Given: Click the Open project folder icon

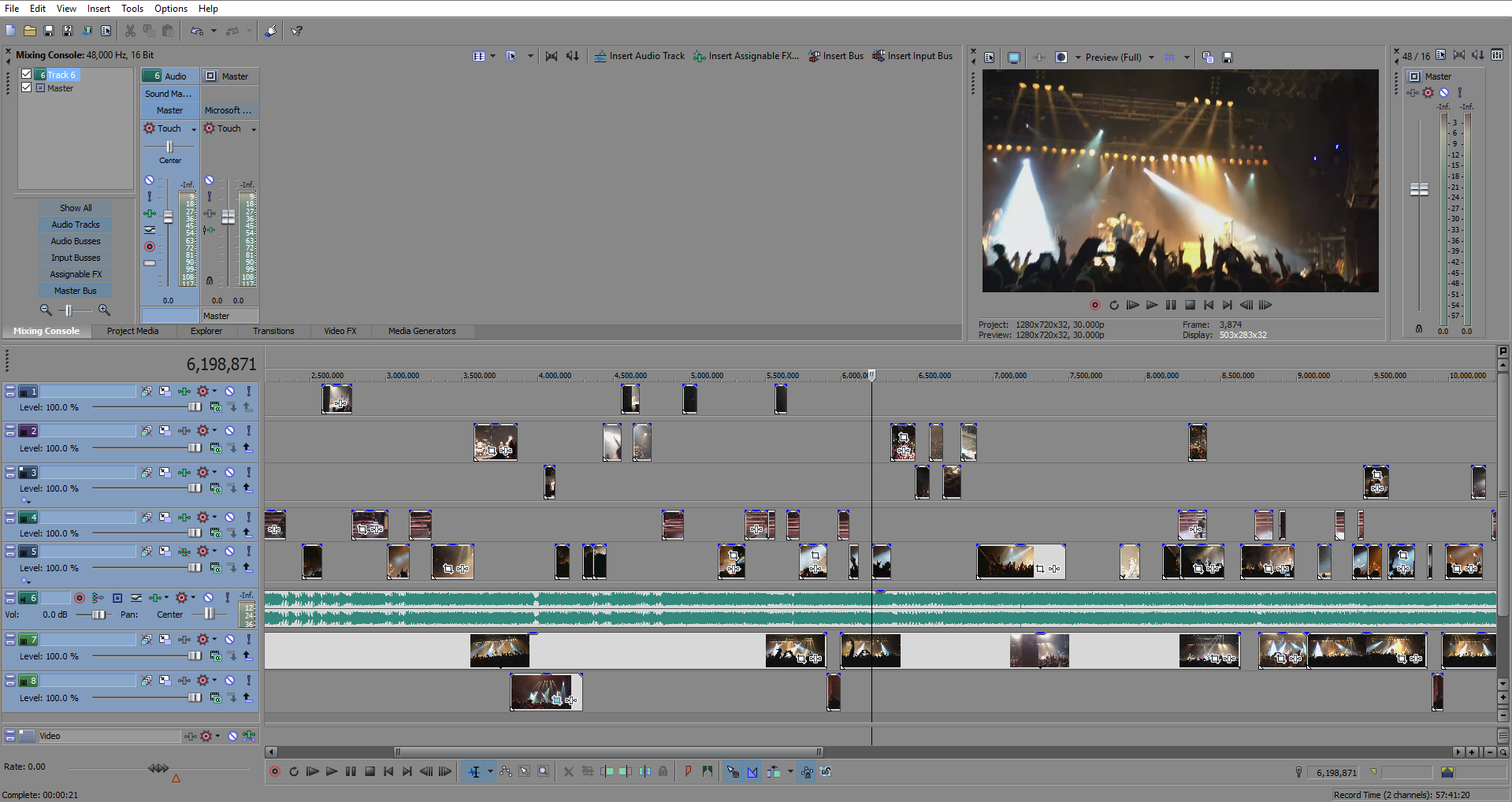Looking at the screenshot, I should (30, 31).
